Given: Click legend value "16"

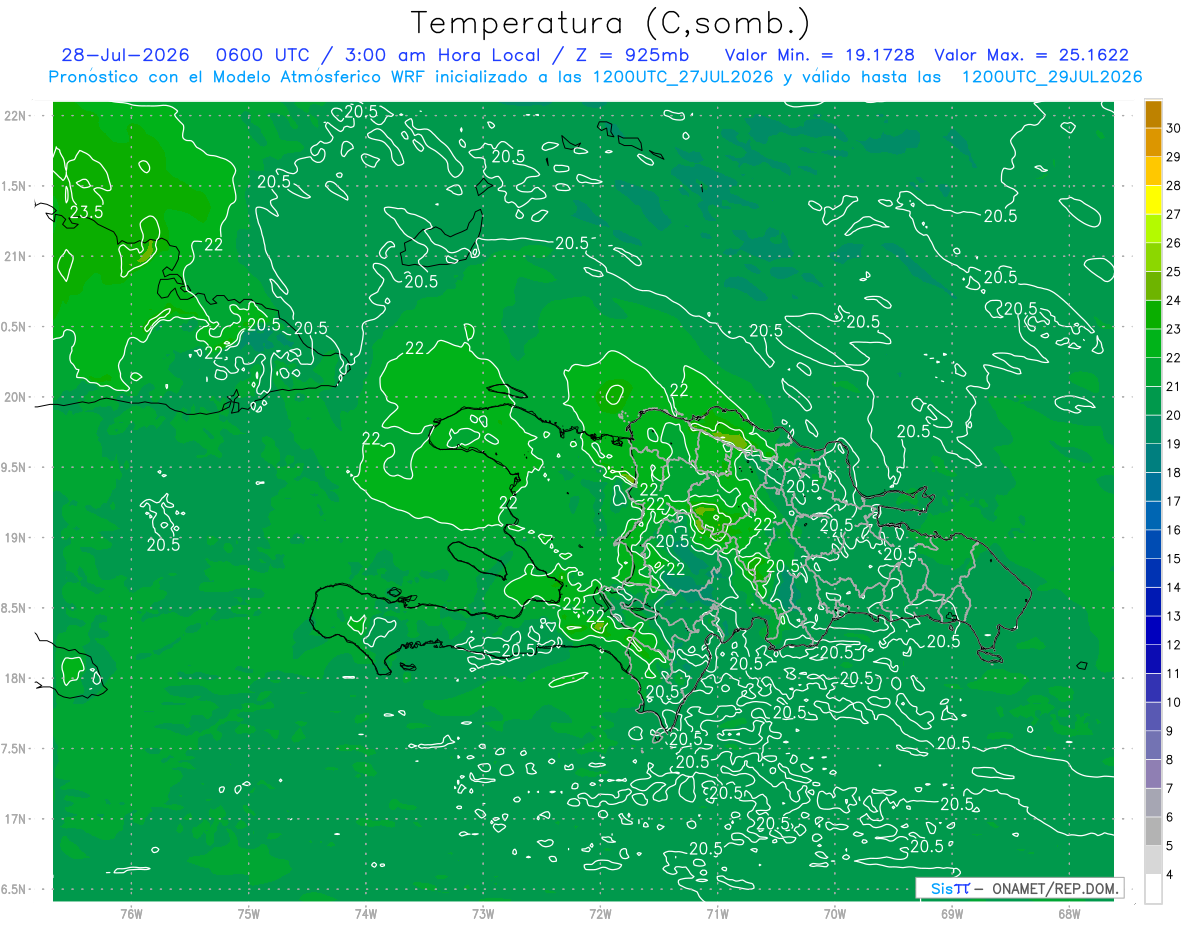Looking at the screenshot, I should (1174, 530).
